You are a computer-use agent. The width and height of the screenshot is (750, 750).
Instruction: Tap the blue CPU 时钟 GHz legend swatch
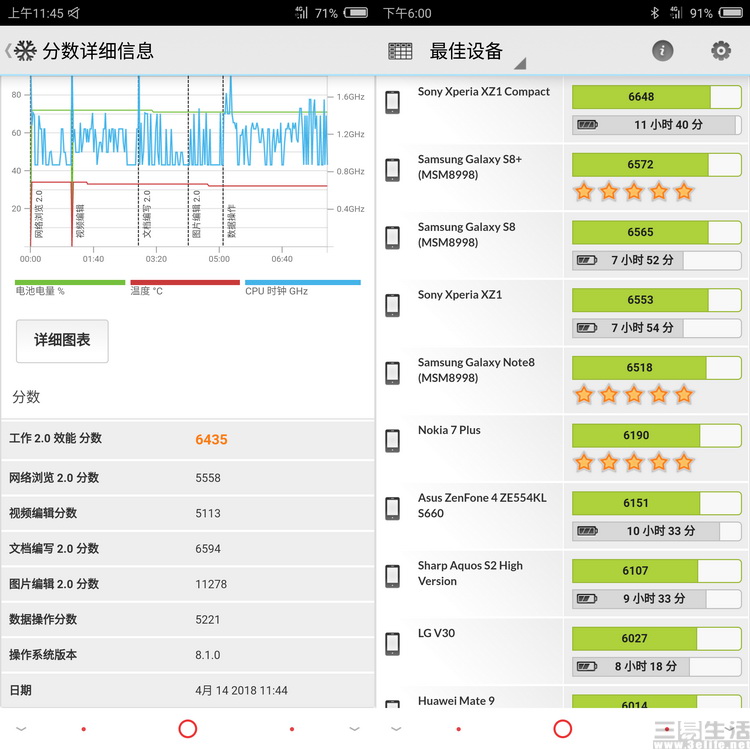[x=303, y=283]
